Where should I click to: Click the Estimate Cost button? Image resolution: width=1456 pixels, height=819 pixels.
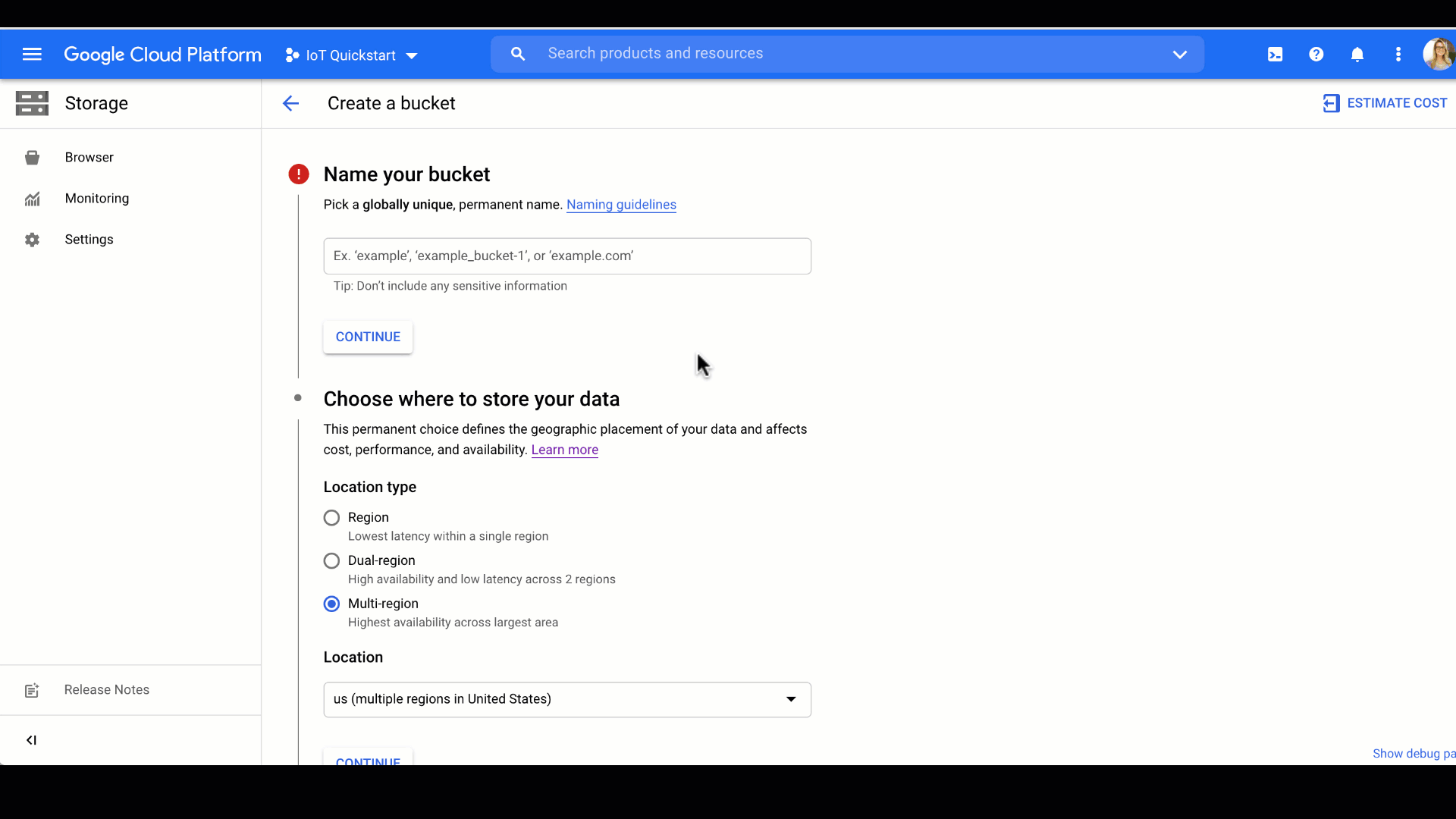(x=1385, y=103)
